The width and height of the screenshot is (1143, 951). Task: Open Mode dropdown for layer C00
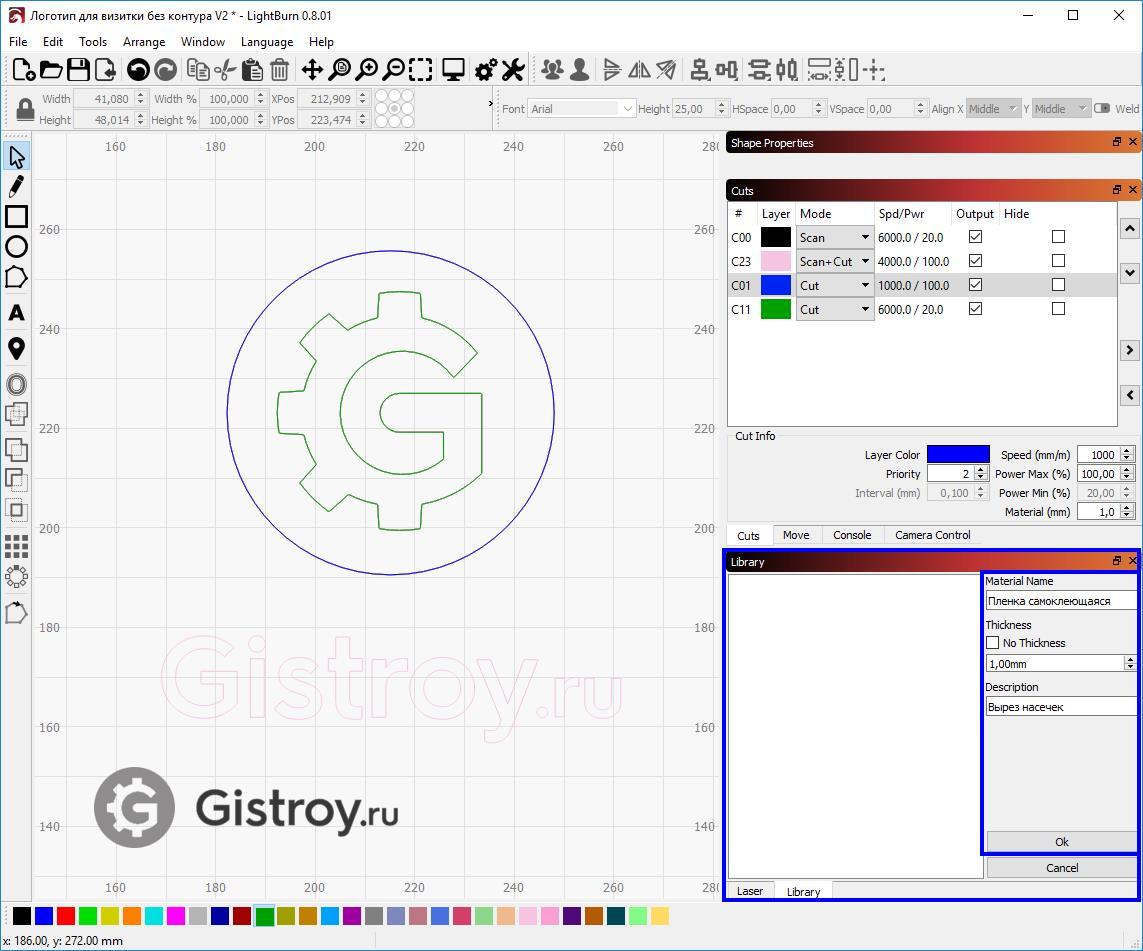[x=835, y=238]
